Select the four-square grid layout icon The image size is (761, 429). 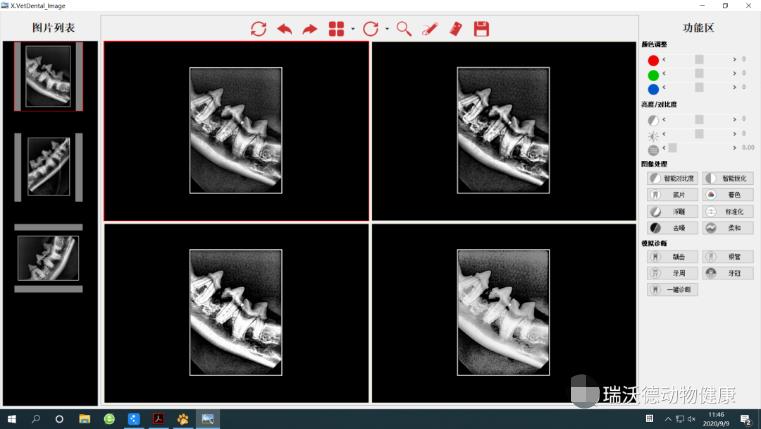coord(336,29)
